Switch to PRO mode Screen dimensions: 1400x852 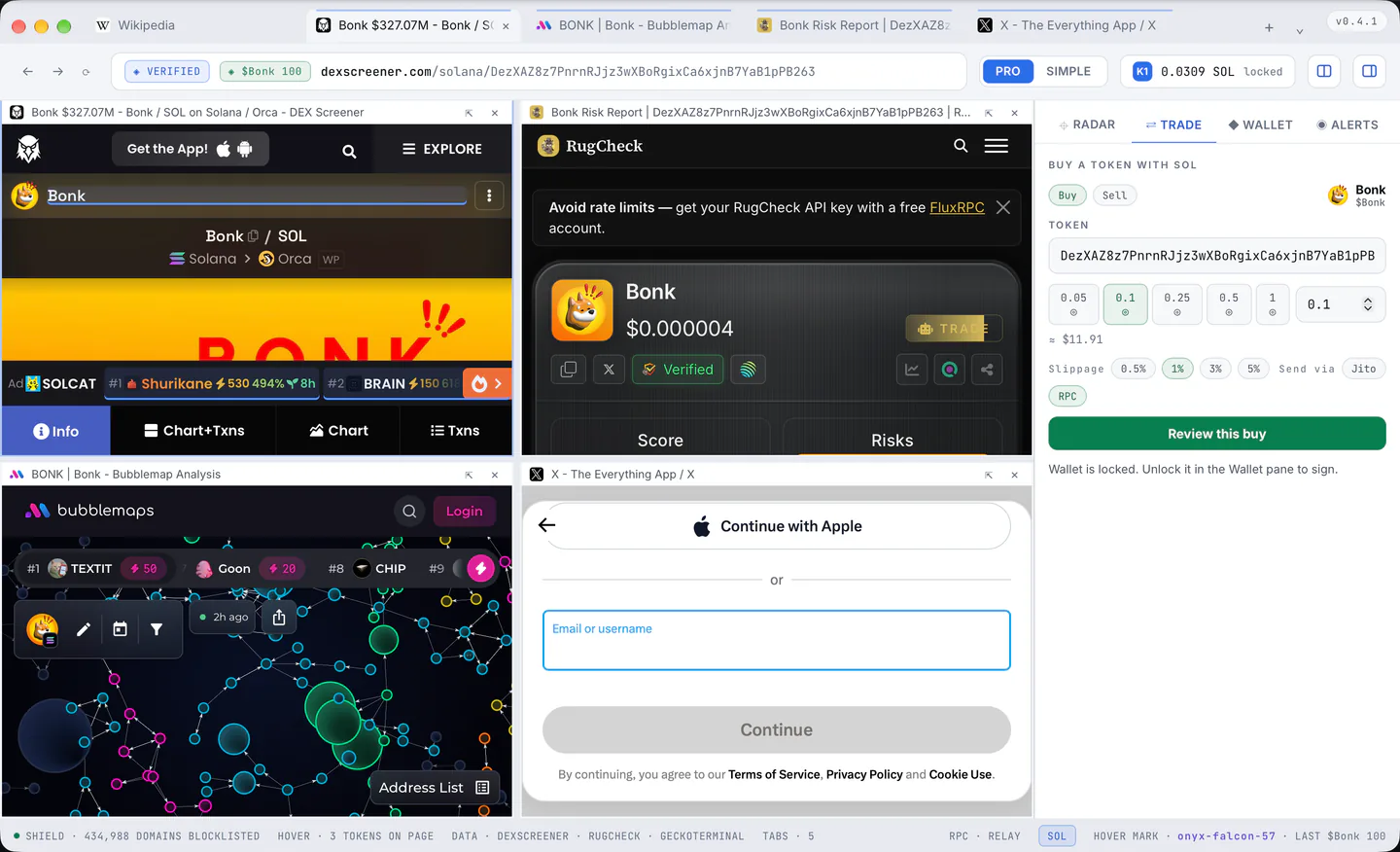pyautogui.click(x=1008, y=71)
